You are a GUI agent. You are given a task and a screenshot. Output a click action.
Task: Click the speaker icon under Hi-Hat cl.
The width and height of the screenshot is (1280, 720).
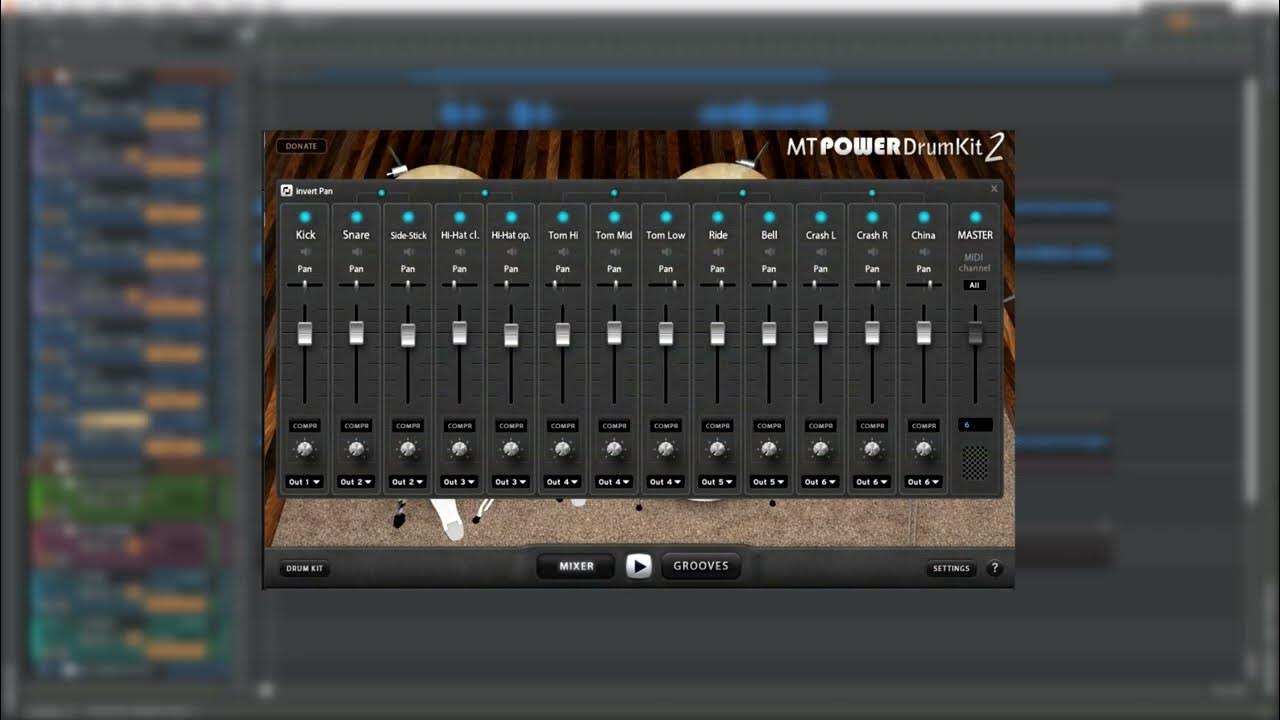click(x=459, y=252)
